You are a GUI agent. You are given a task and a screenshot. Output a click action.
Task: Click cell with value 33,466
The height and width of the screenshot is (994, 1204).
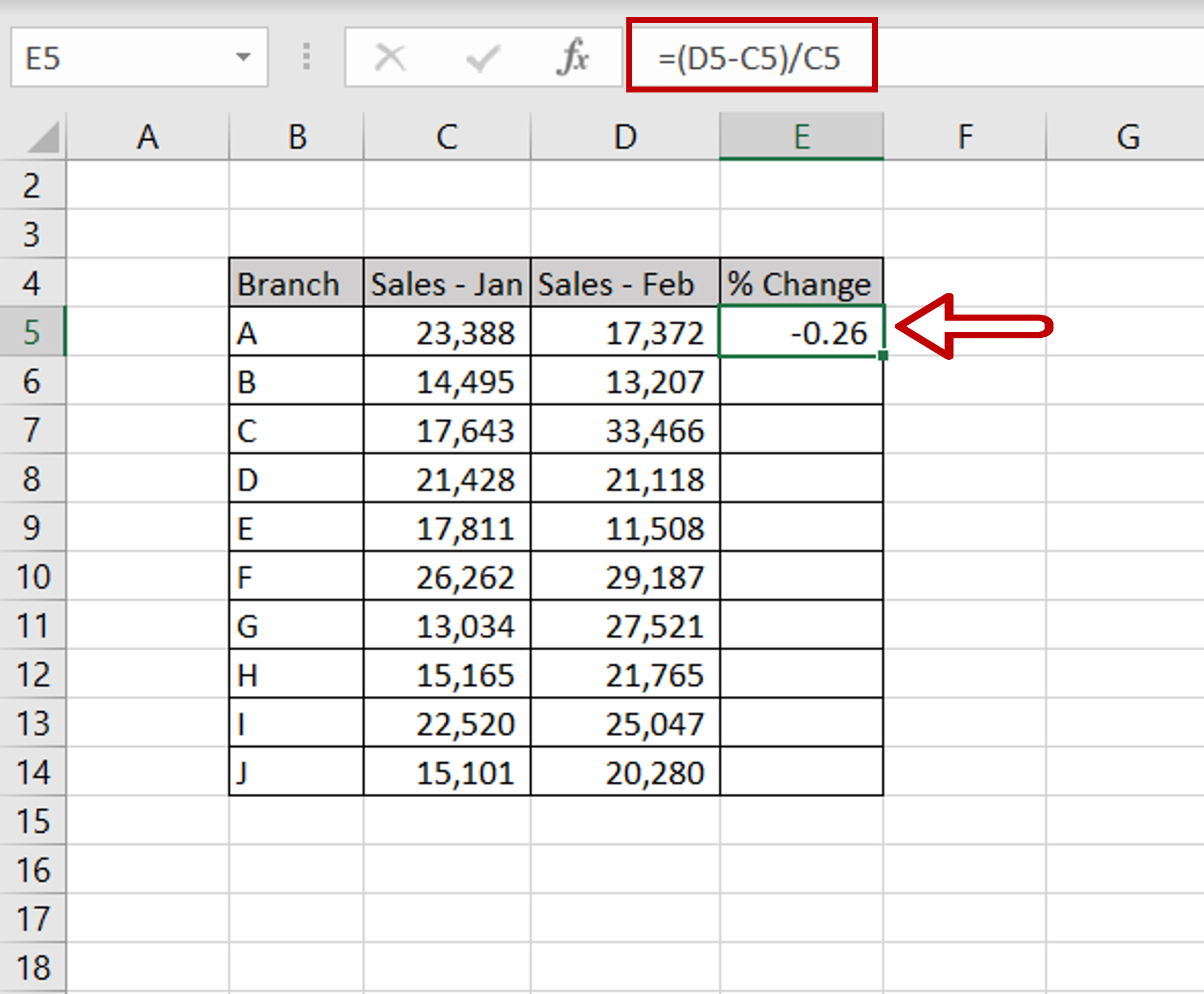(625, 430)
